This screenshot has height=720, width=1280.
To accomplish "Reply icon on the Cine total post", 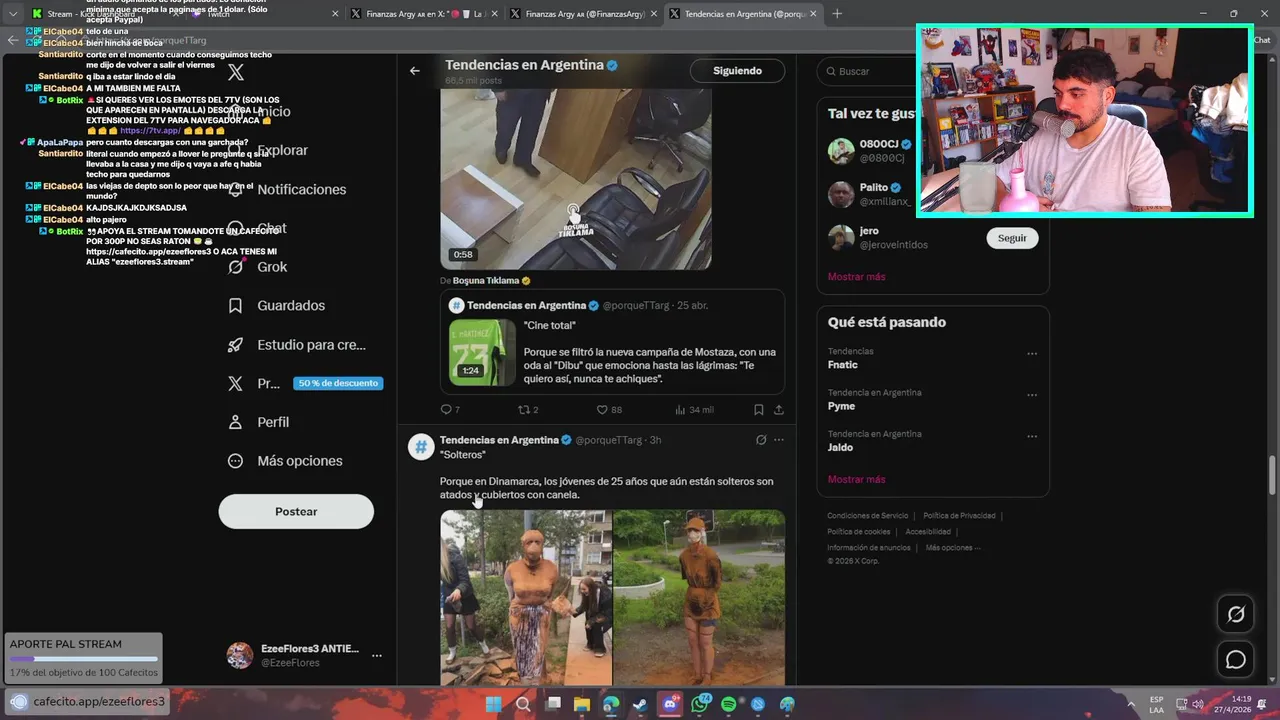I will (446, 410).
